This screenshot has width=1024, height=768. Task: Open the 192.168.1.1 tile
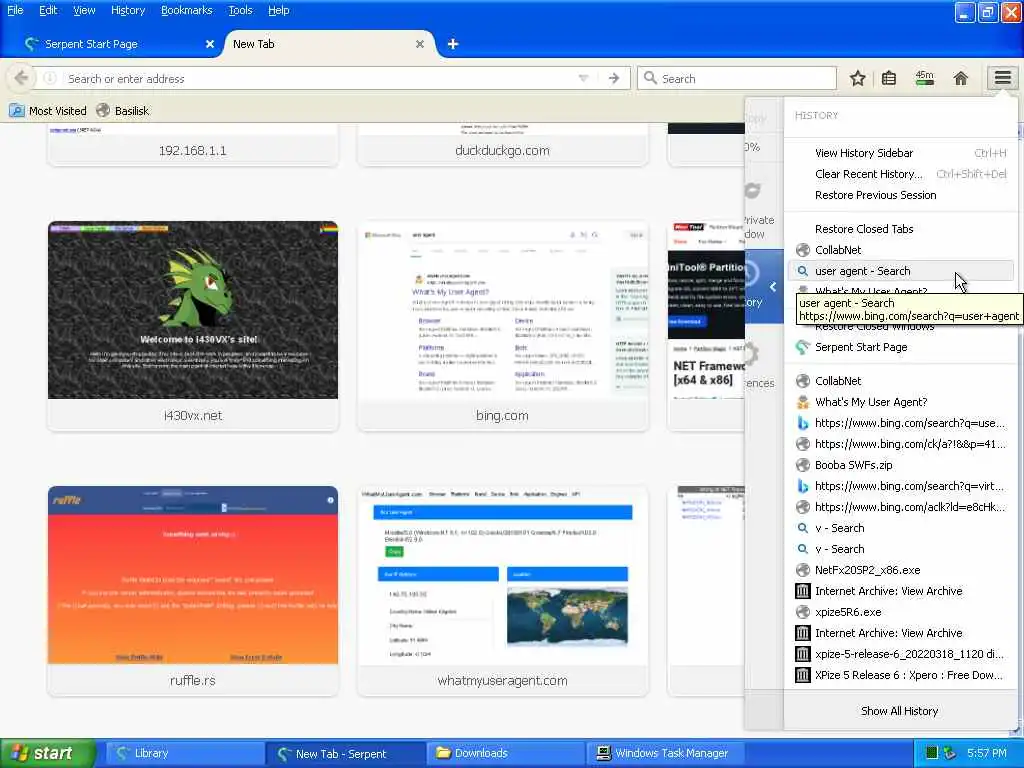193,145
